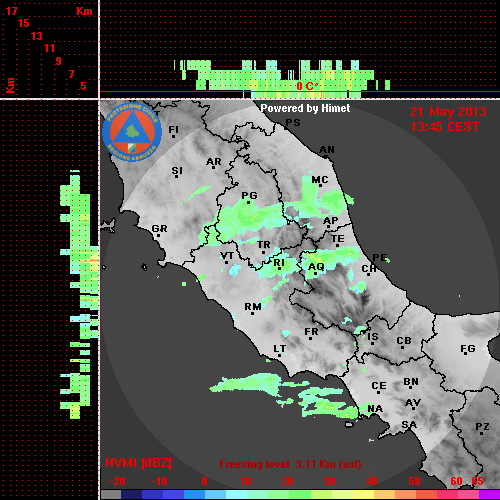Click the 13 km altitude label
Screen dimensions: 500x500
point(37,36)
